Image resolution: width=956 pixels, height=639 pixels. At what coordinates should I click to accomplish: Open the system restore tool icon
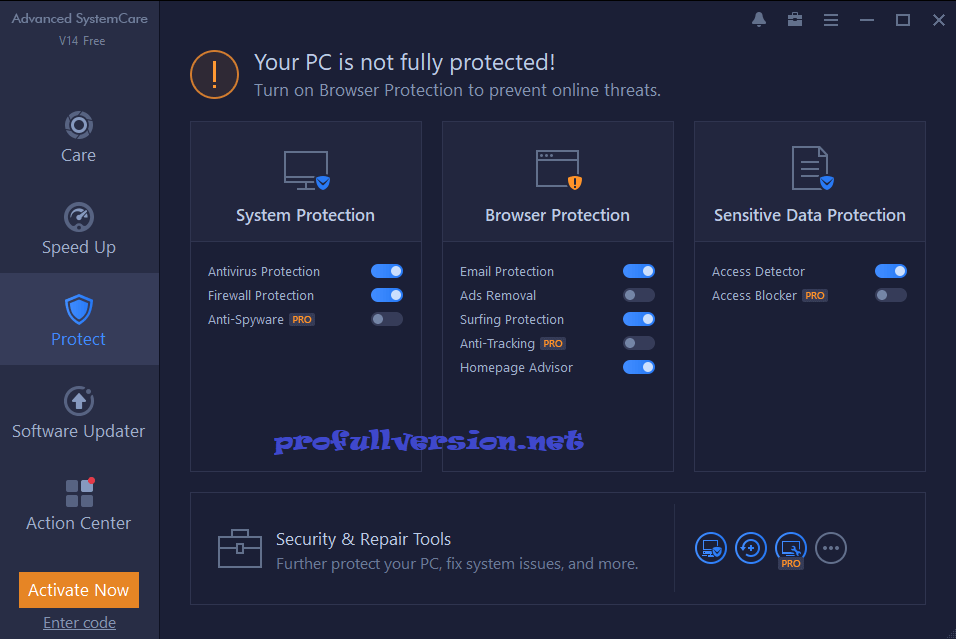tap(751, 547)
